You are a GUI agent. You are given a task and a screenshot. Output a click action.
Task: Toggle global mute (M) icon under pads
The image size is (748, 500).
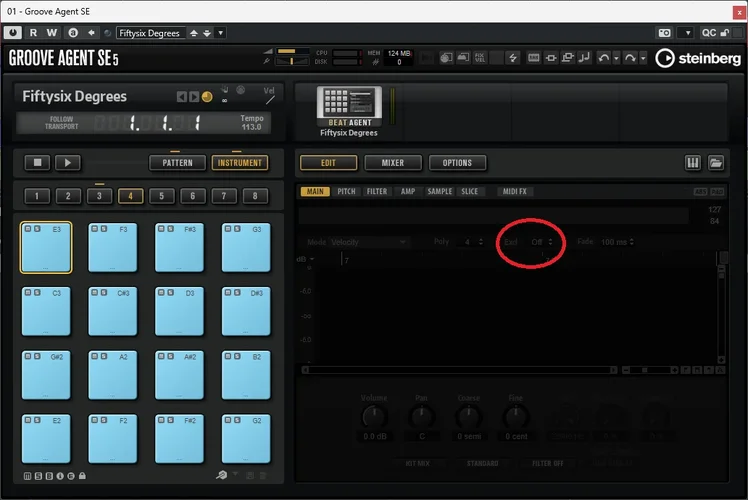point(28,476)
